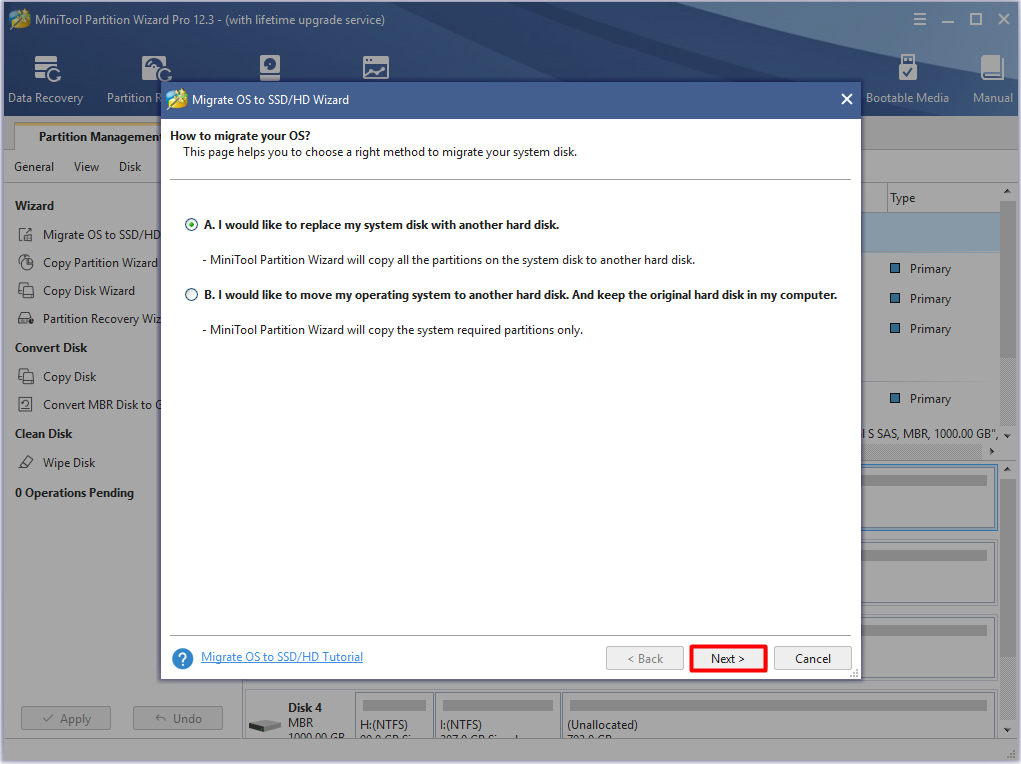1021x764 pixels.
Task: Click the disk benchmark toolbar icon
Action: click(x=270, y=68)
